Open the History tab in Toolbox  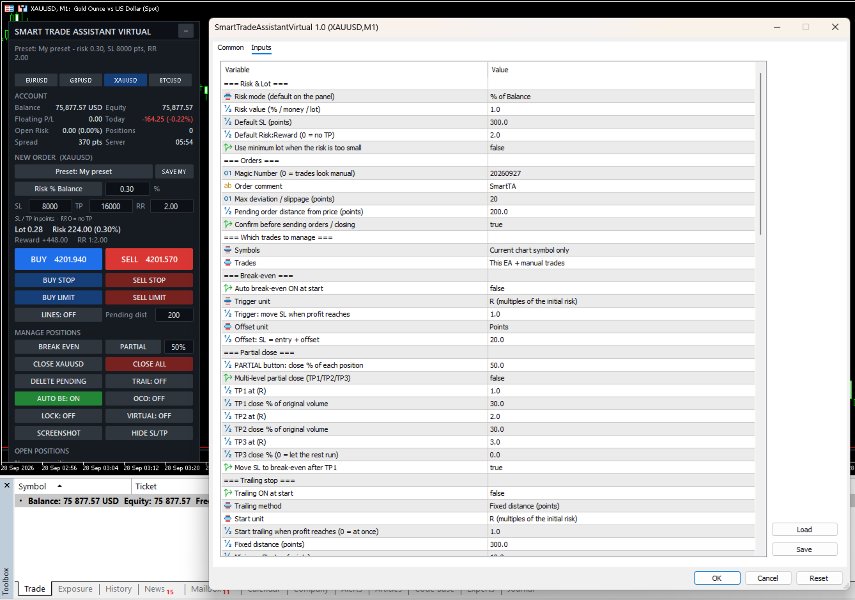point(118,589)
